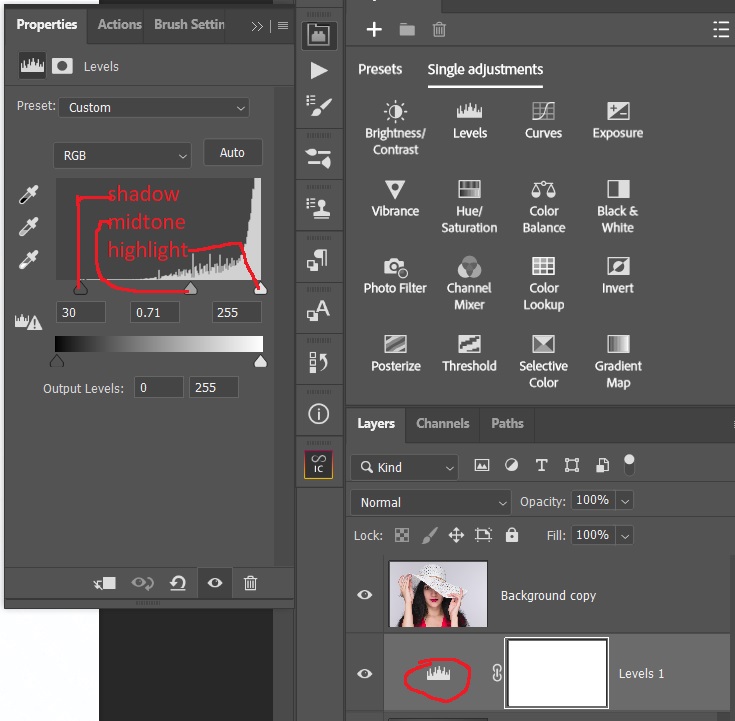Delete the adjustment layer with trash icon
Viewport: 735px width, 721px height.
coord(251,583)
